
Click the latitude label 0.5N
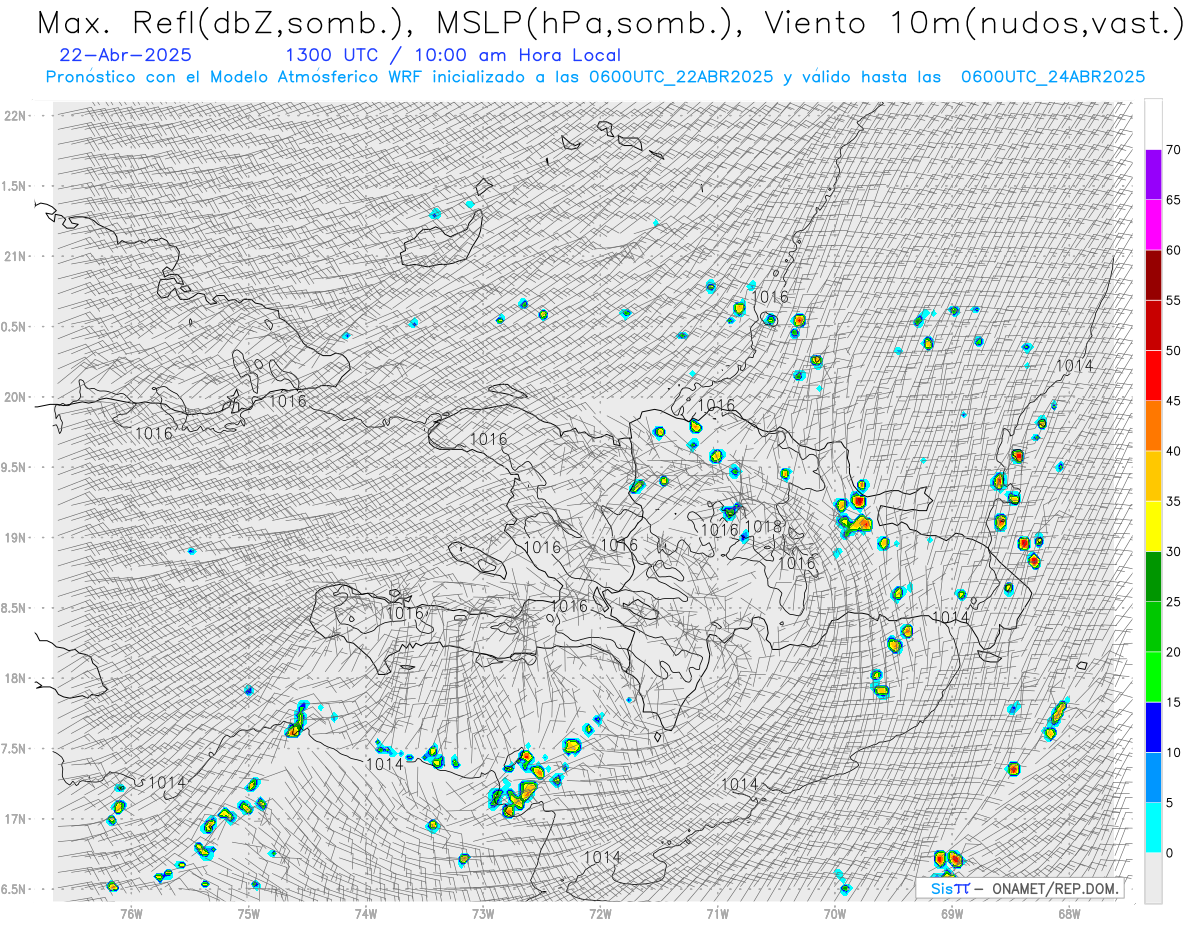point(14,326)
